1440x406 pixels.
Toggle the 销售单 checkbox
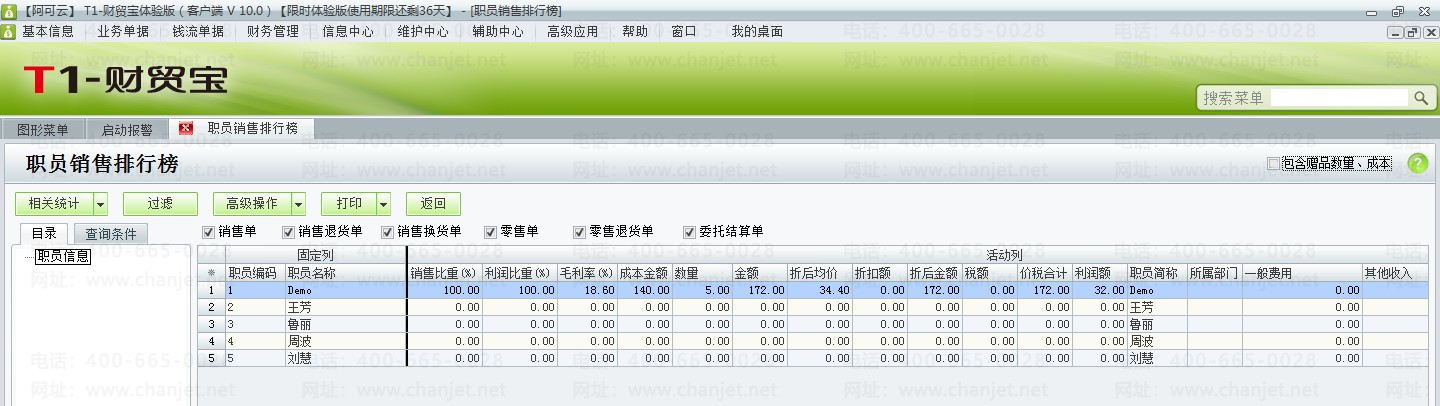[x=208, y=232]
